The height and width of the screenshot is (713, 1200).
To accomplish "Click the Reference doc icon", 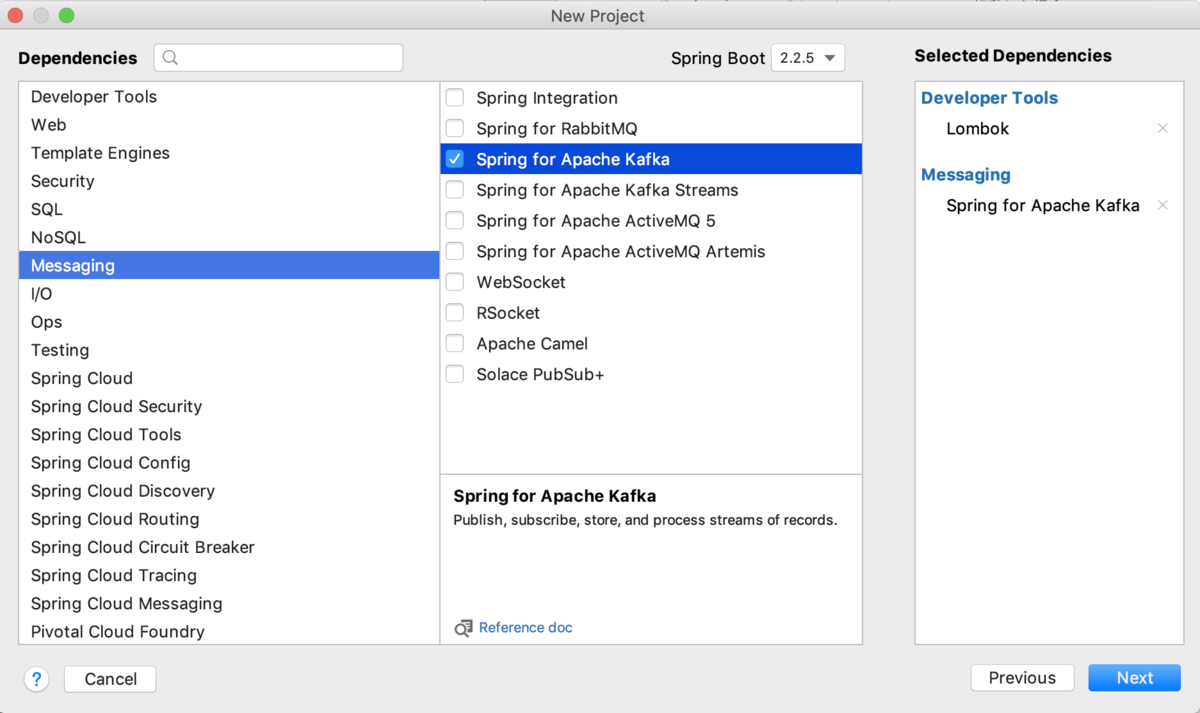I will point(463,628).
